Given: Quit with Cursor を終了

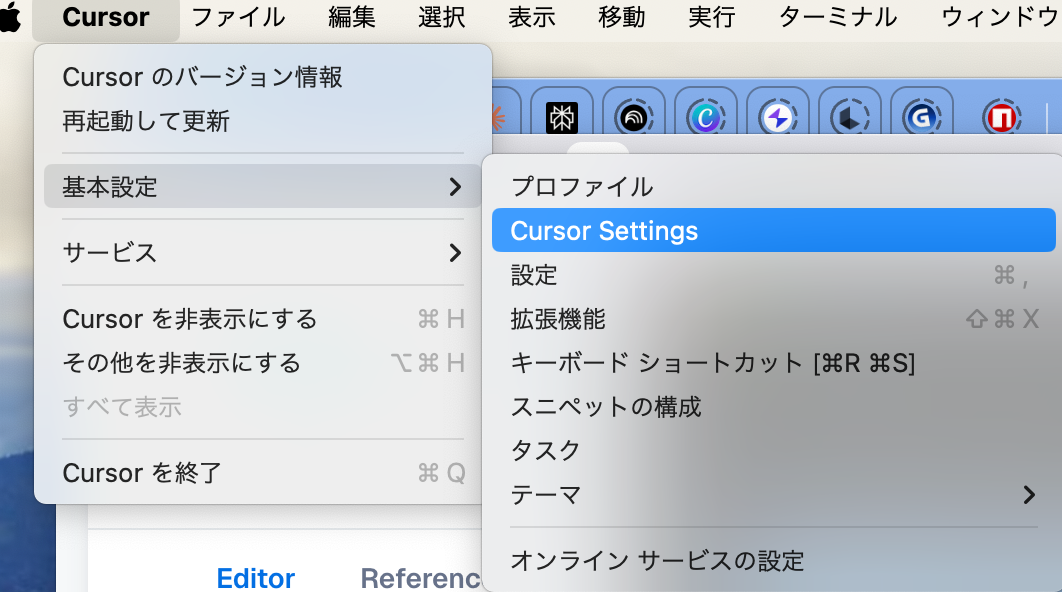Looking at the screenshot, I should 263,473.
